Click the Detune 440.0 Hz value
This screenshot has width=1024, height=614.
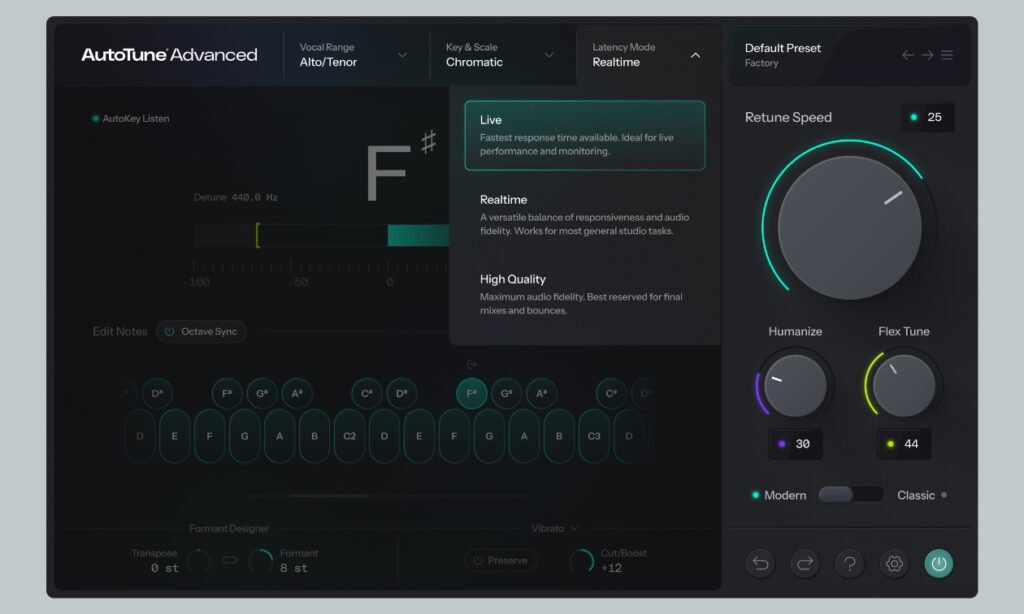point(254,197)
